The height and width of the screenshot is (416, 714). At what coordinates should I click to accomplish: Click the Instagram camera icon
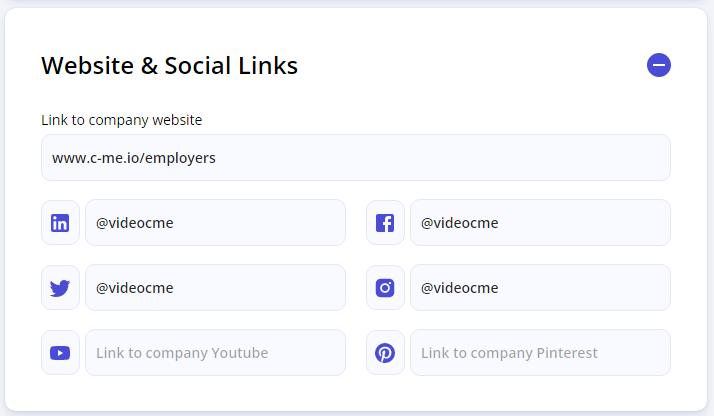click(385, 288)
